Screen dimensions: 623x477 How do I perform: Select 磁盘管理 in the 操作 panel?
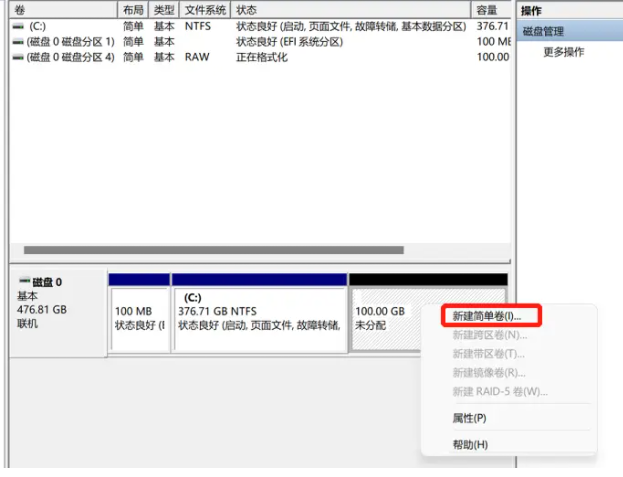(544, 31)
